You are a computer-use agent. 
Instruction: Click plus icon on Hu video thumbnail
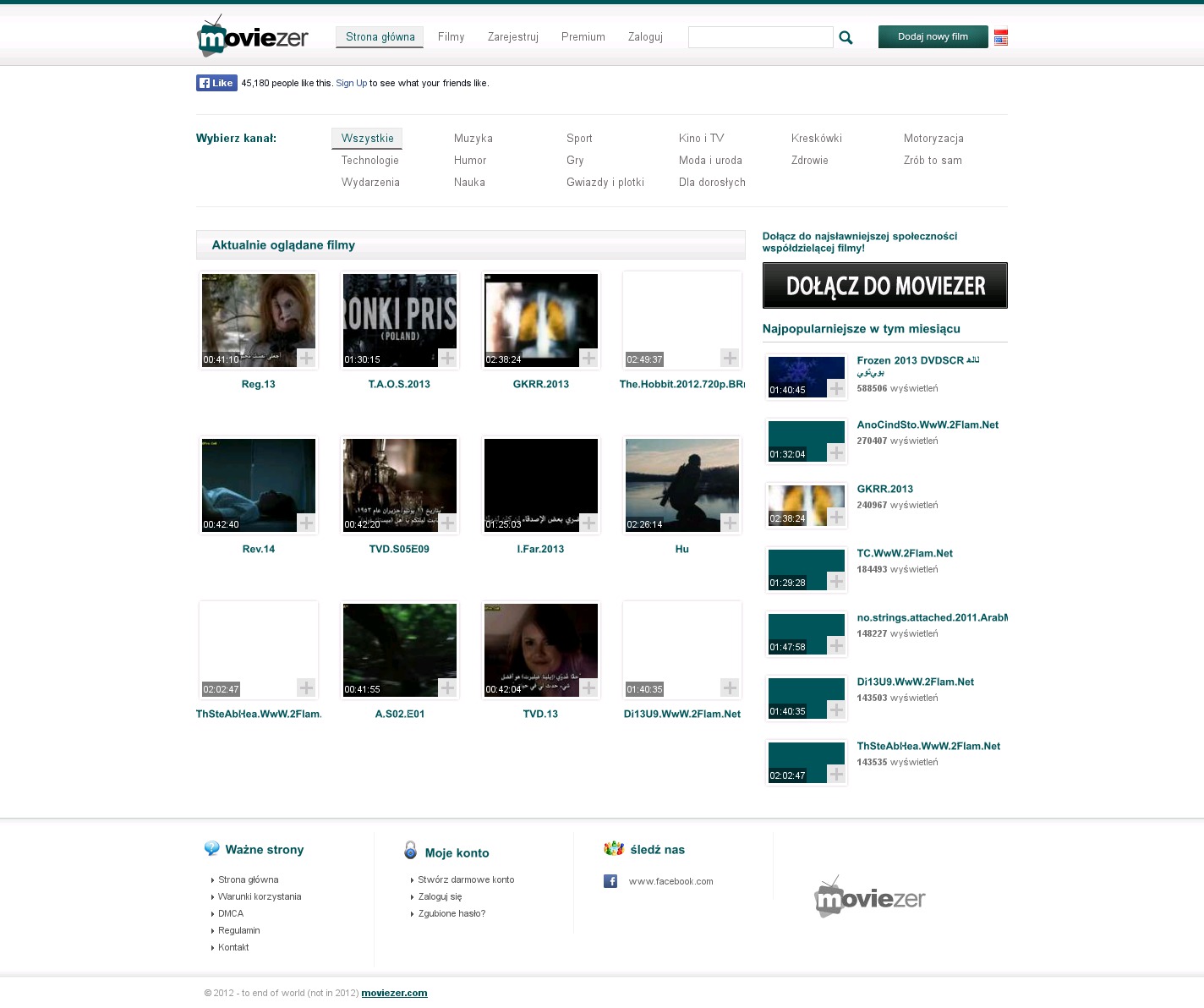click(730, 523)
